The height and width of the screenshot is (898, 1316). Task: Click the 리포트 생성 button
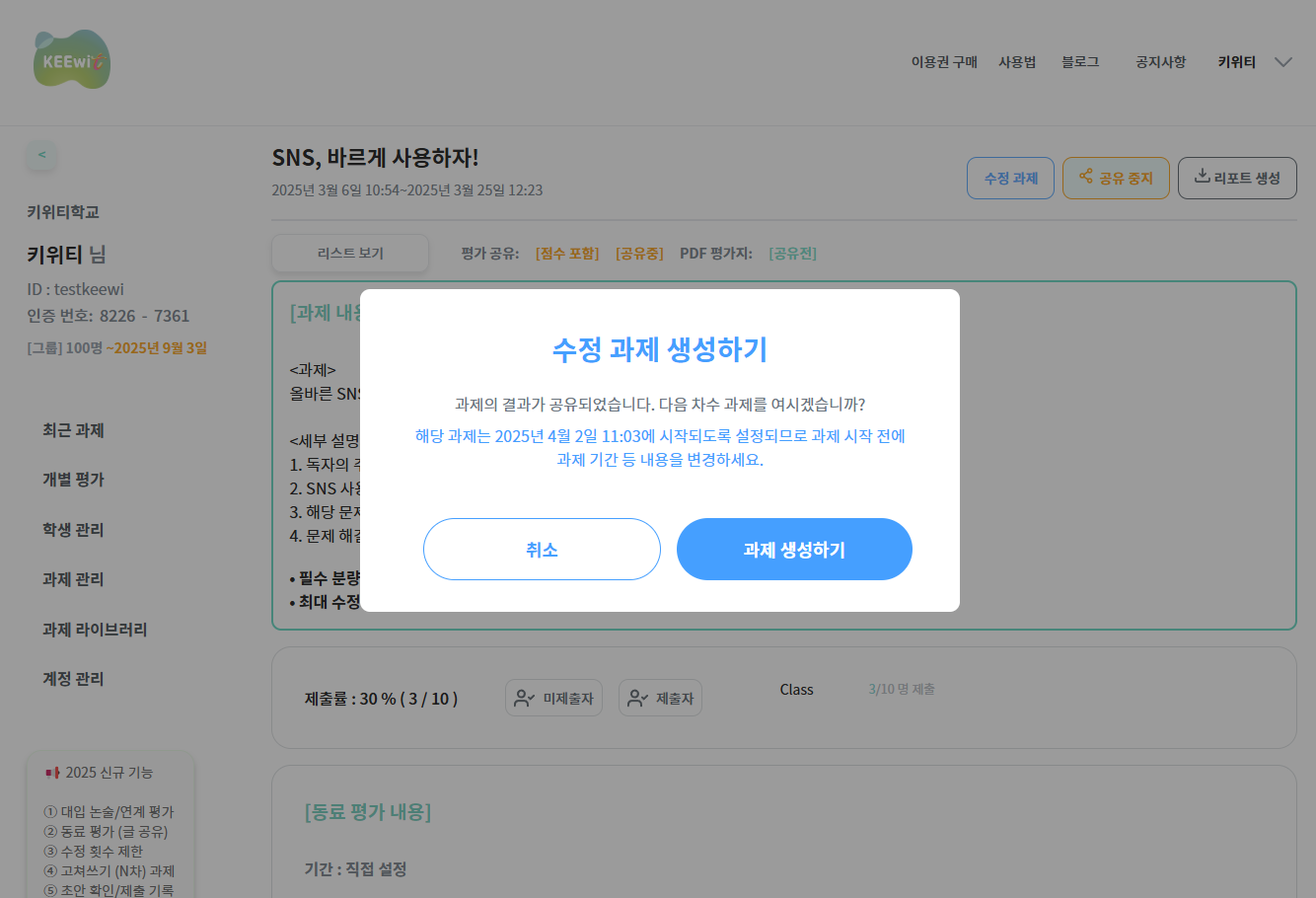pyautogui.click(x=1237, y=179)
